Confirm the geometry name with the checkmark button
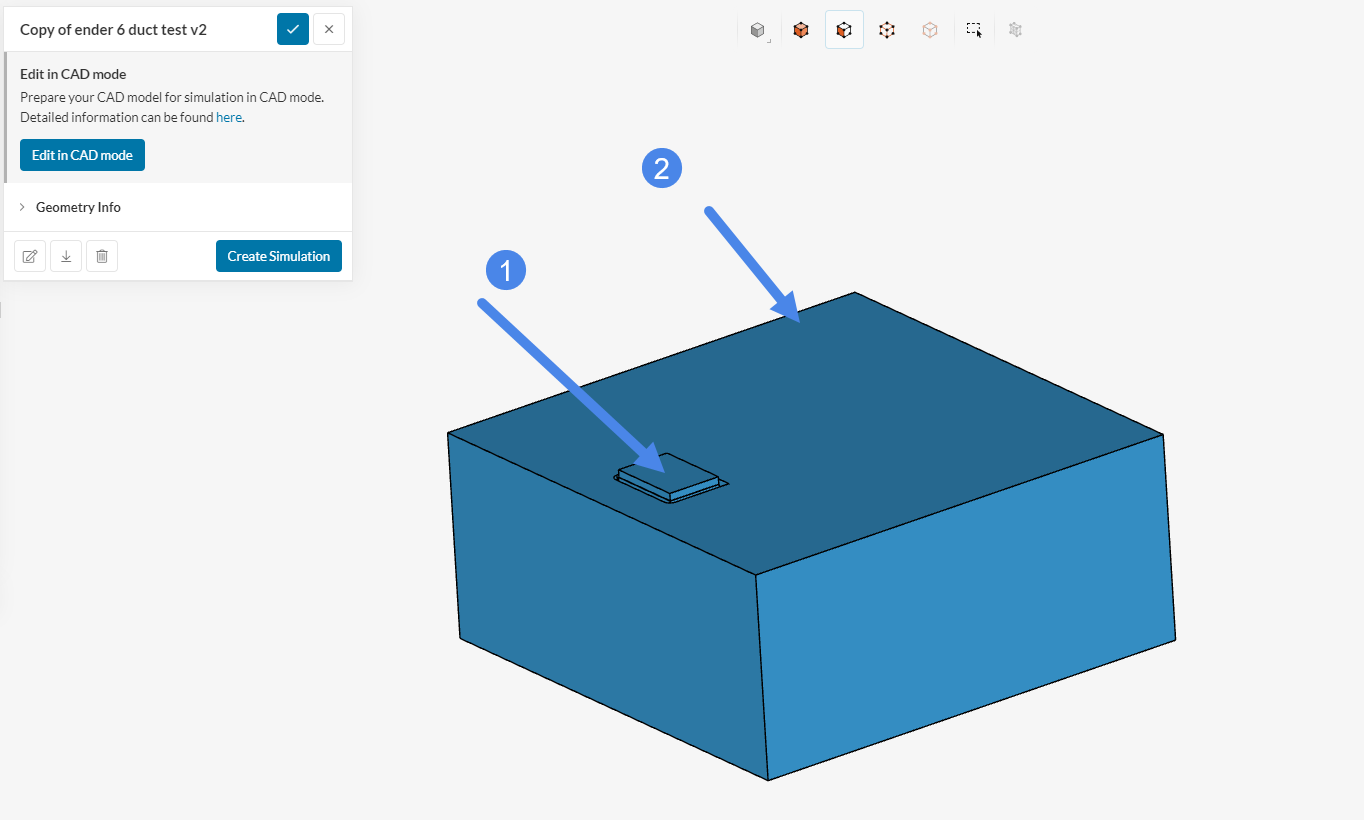 click(293, 29)
